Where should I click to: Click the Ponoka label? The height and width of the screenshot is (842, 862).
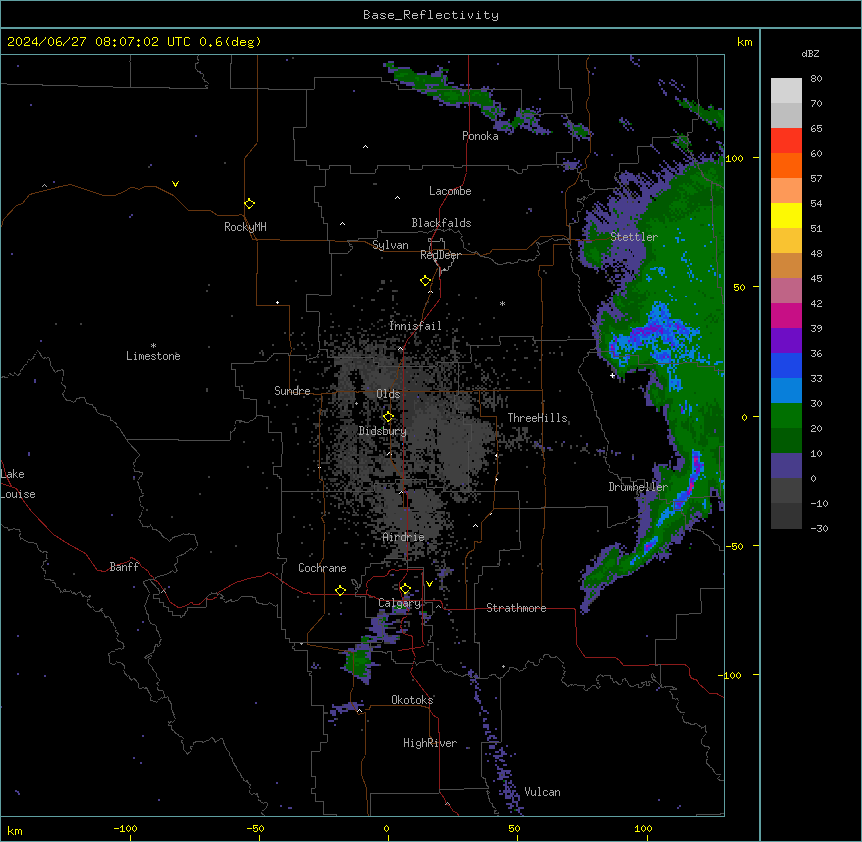click(480, 136)
